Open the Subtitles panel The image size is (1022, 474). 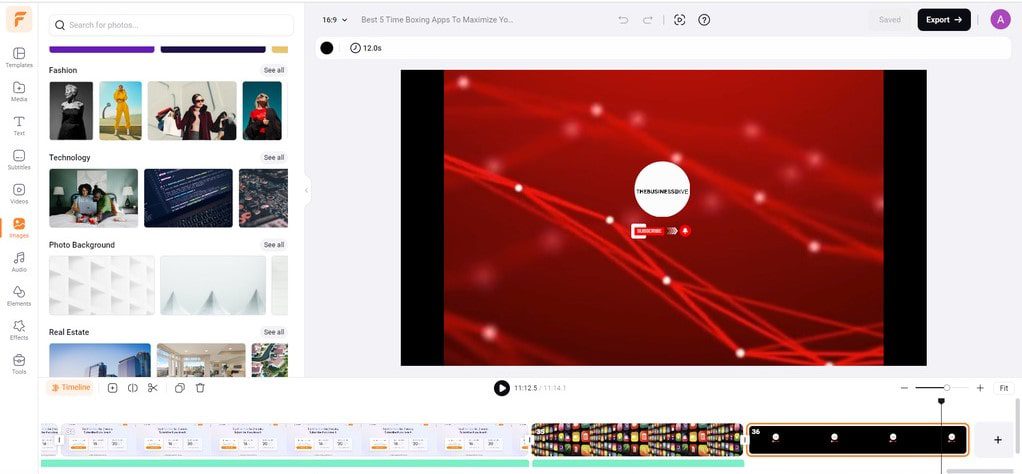tap(19, 158)
